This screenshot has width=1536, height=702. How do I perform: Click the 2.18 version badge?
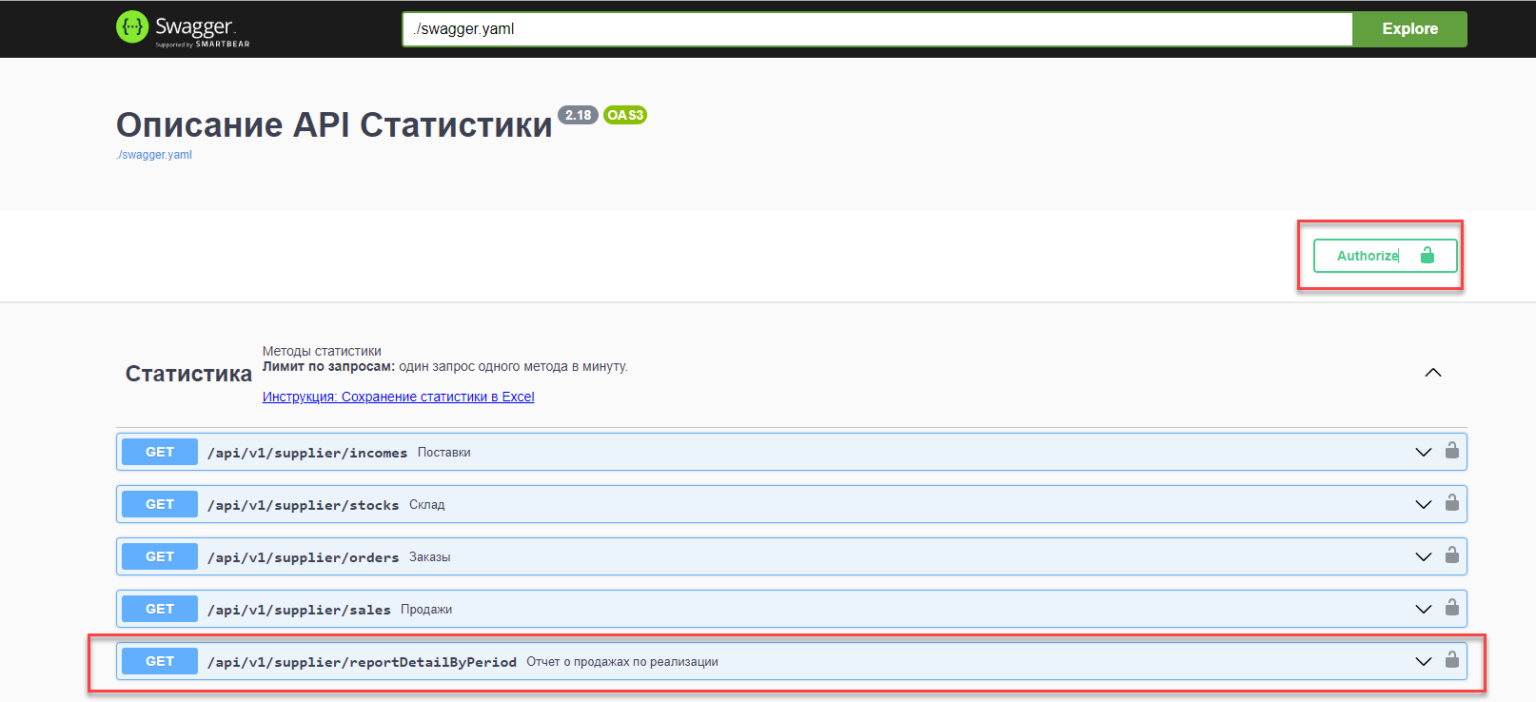click(578, 115)
